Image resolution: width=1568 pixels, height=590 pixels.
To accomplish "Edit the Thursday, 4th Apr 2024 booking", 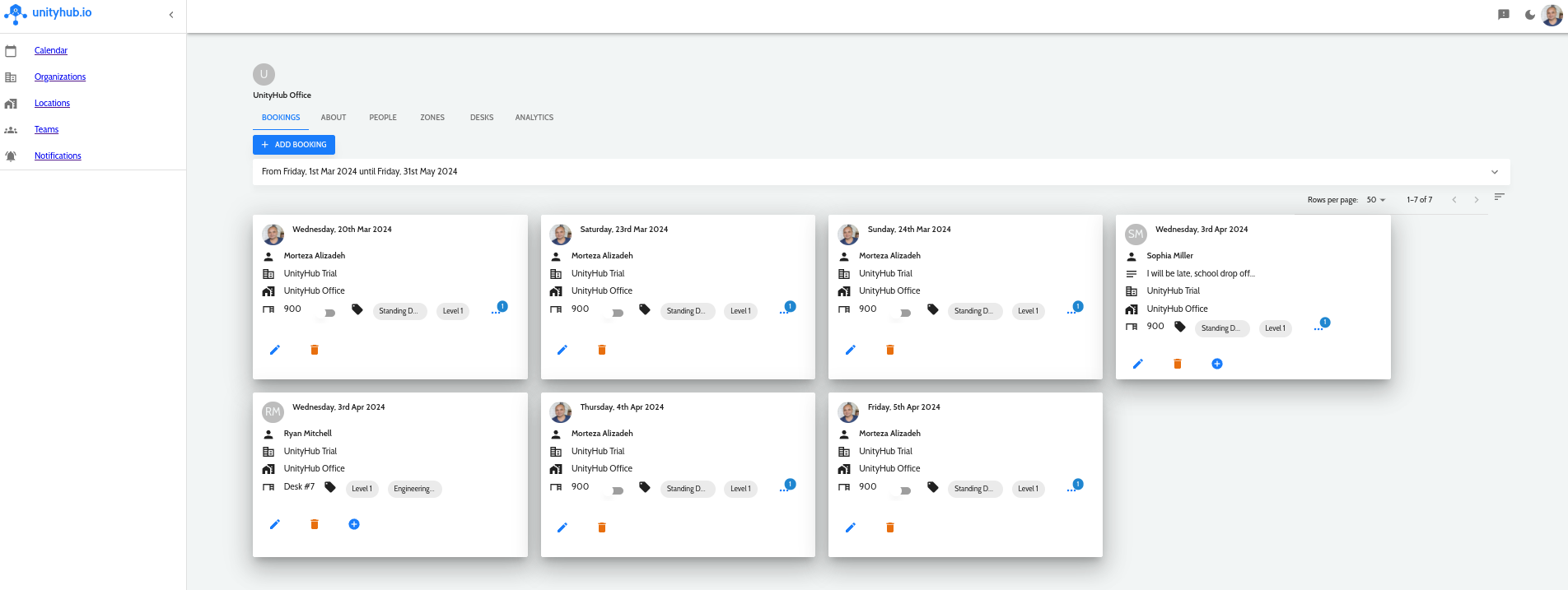I will point(562,527).
